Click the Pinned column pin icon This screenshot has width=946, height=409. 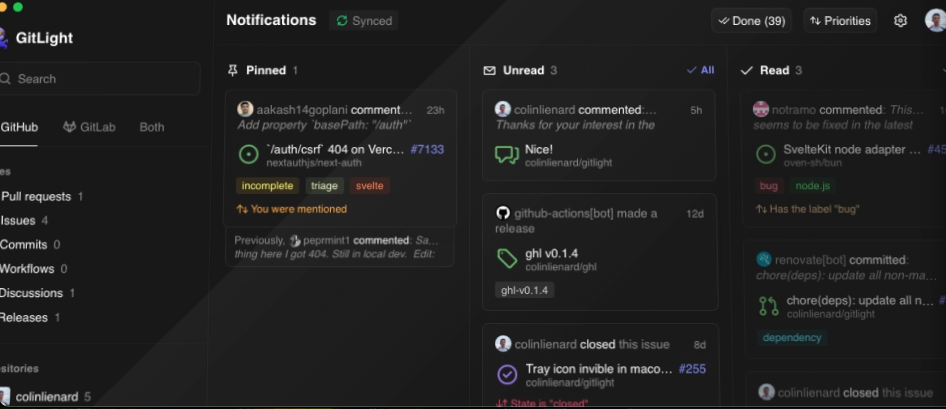(233, 71)
